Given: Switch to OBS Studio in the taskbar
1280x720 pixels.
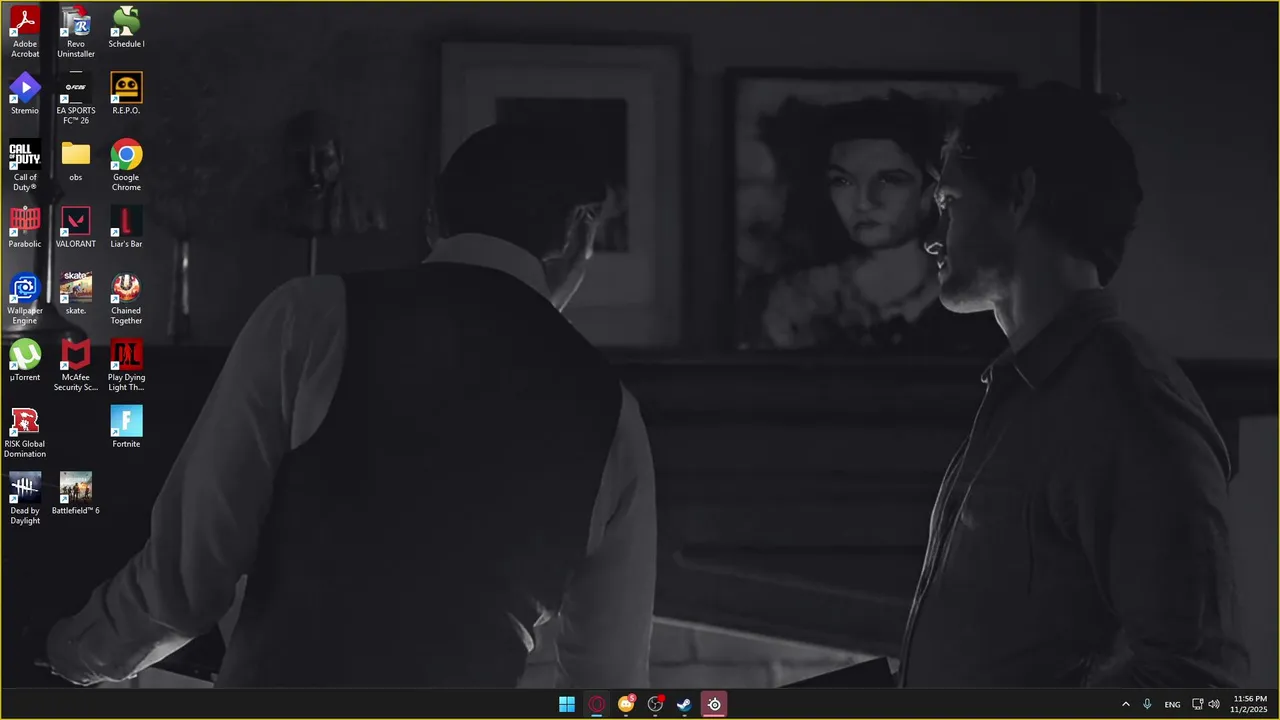Looking at the screenshot, I should pyautogui.click(x=655, y=704).
